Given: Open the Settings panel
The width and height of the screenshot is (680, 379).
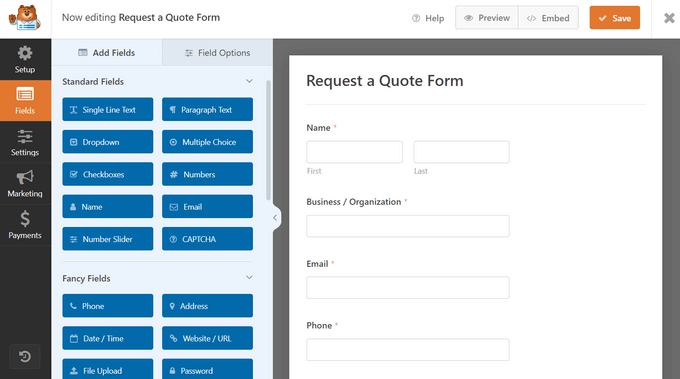Looking at the screenshot, I should [x=25, y=142].
